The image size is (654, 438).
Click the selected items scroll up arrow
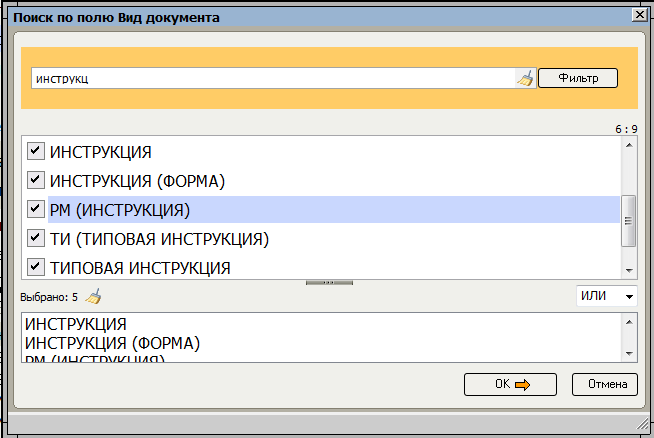629,322
